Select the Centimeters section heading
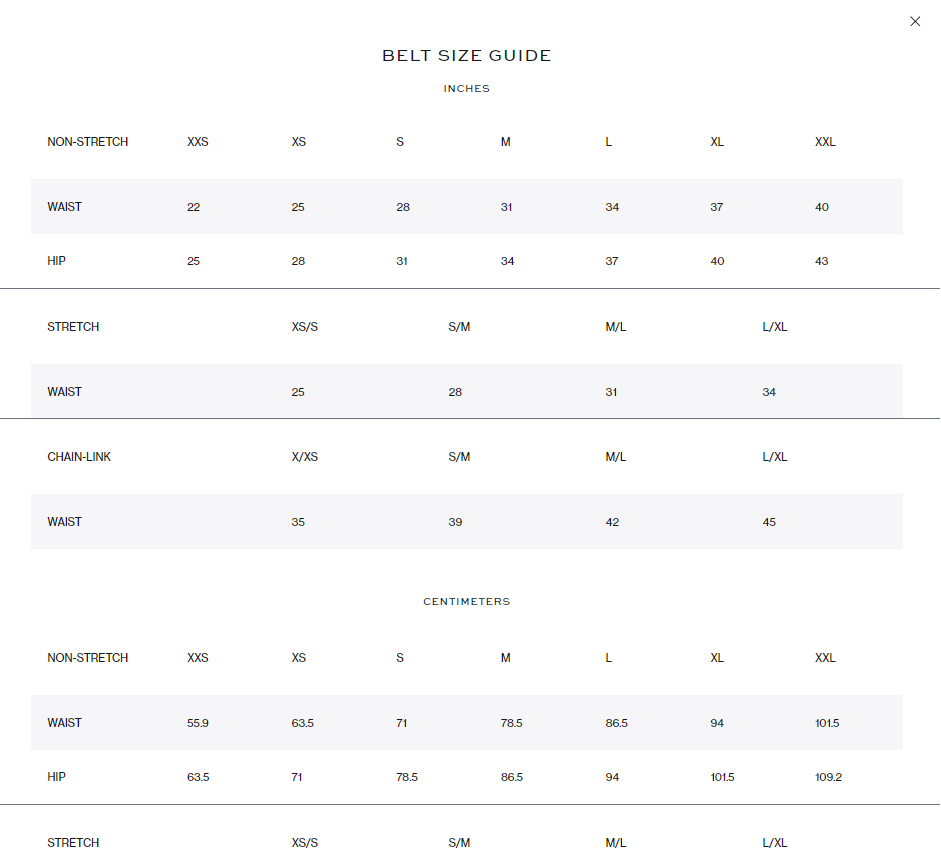 click(467, 602)
